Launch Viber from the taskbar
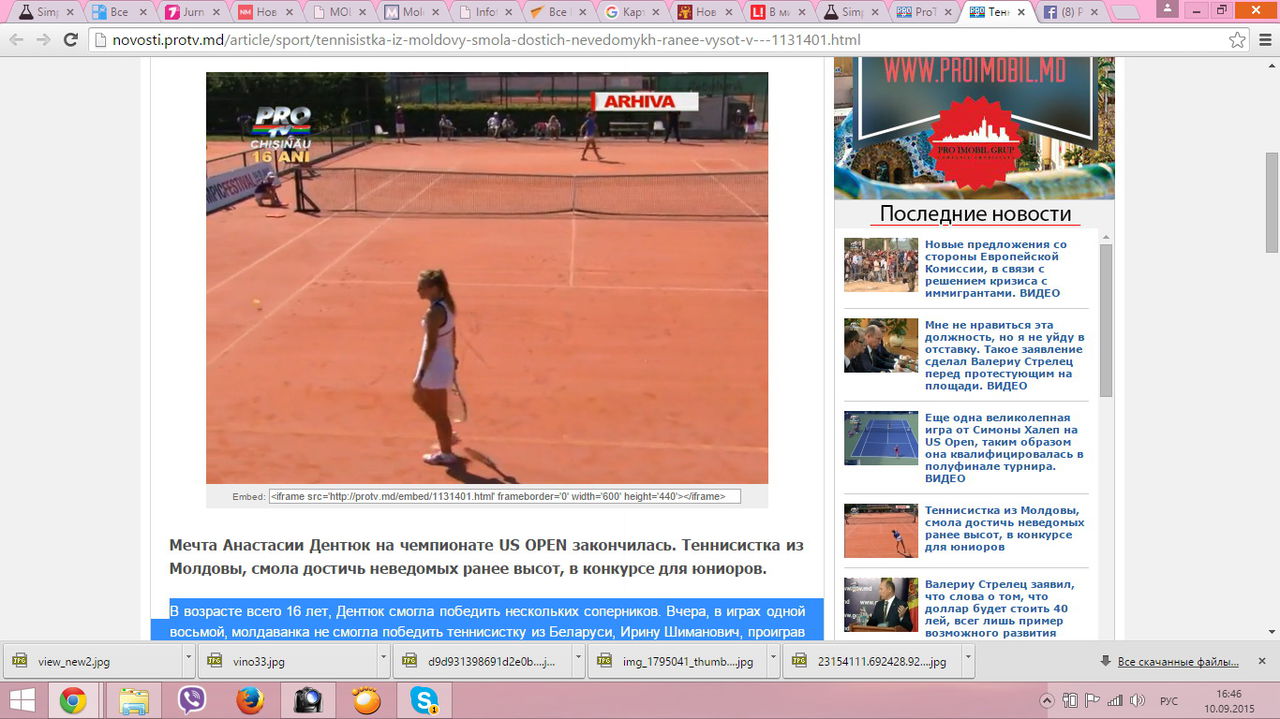 192,701
